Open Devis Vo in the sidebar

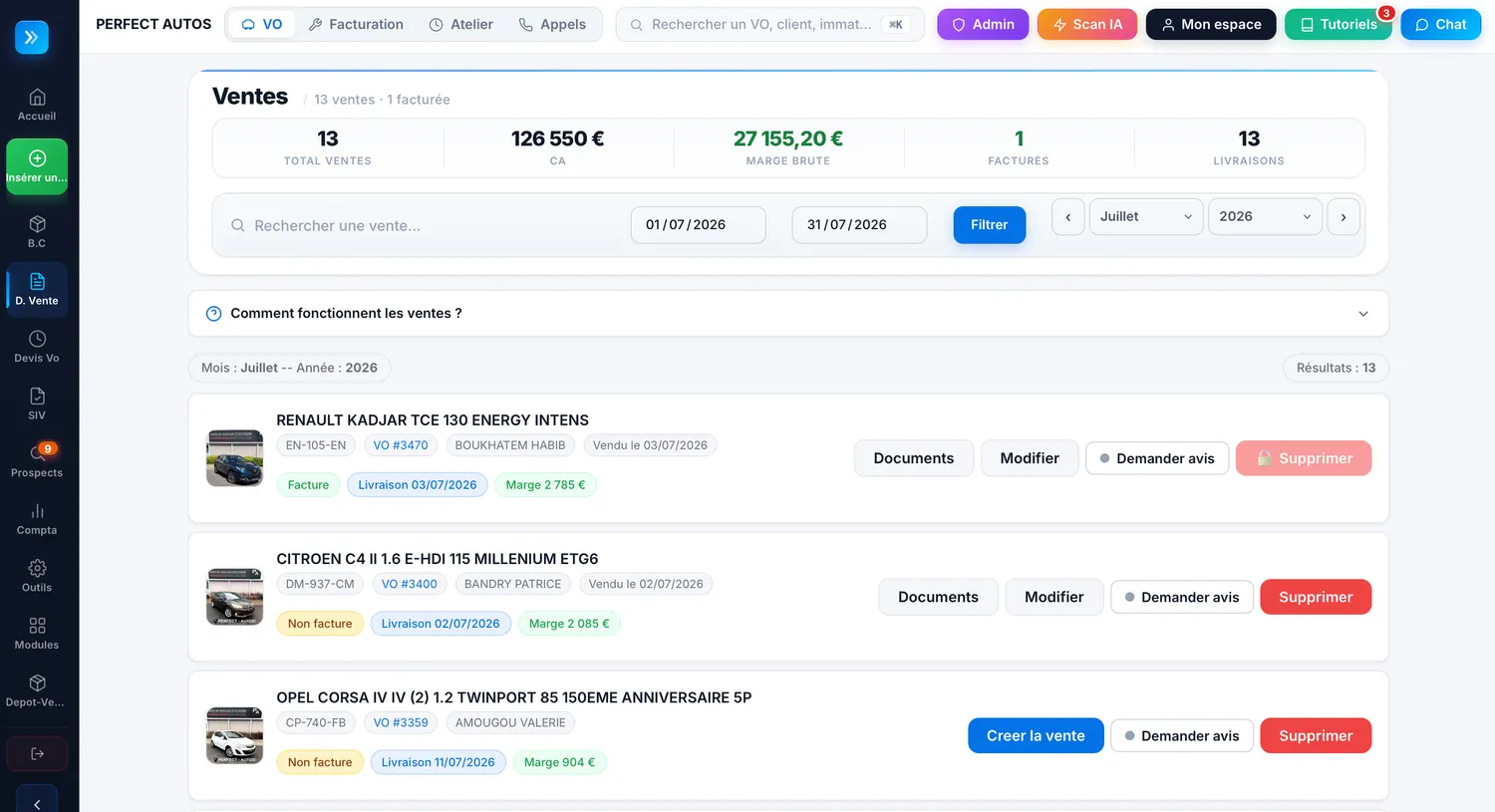37,347
